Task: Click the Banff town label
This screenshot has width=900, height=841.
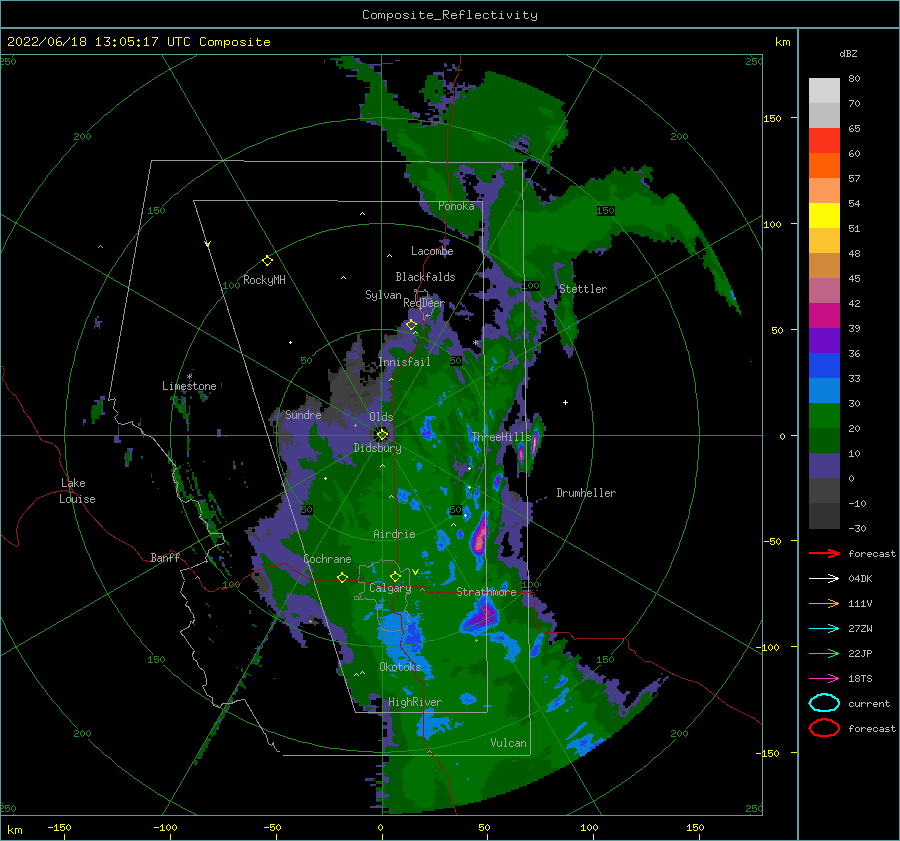Action: (x=165, y=557)
